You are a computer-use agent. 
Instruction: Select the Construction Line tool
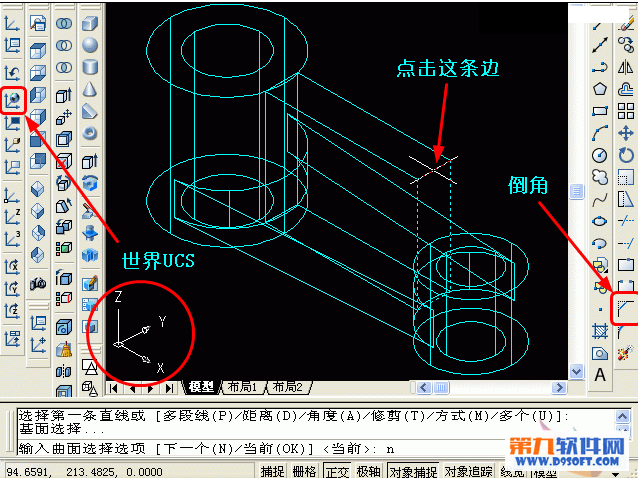click(x=600, y=45)
